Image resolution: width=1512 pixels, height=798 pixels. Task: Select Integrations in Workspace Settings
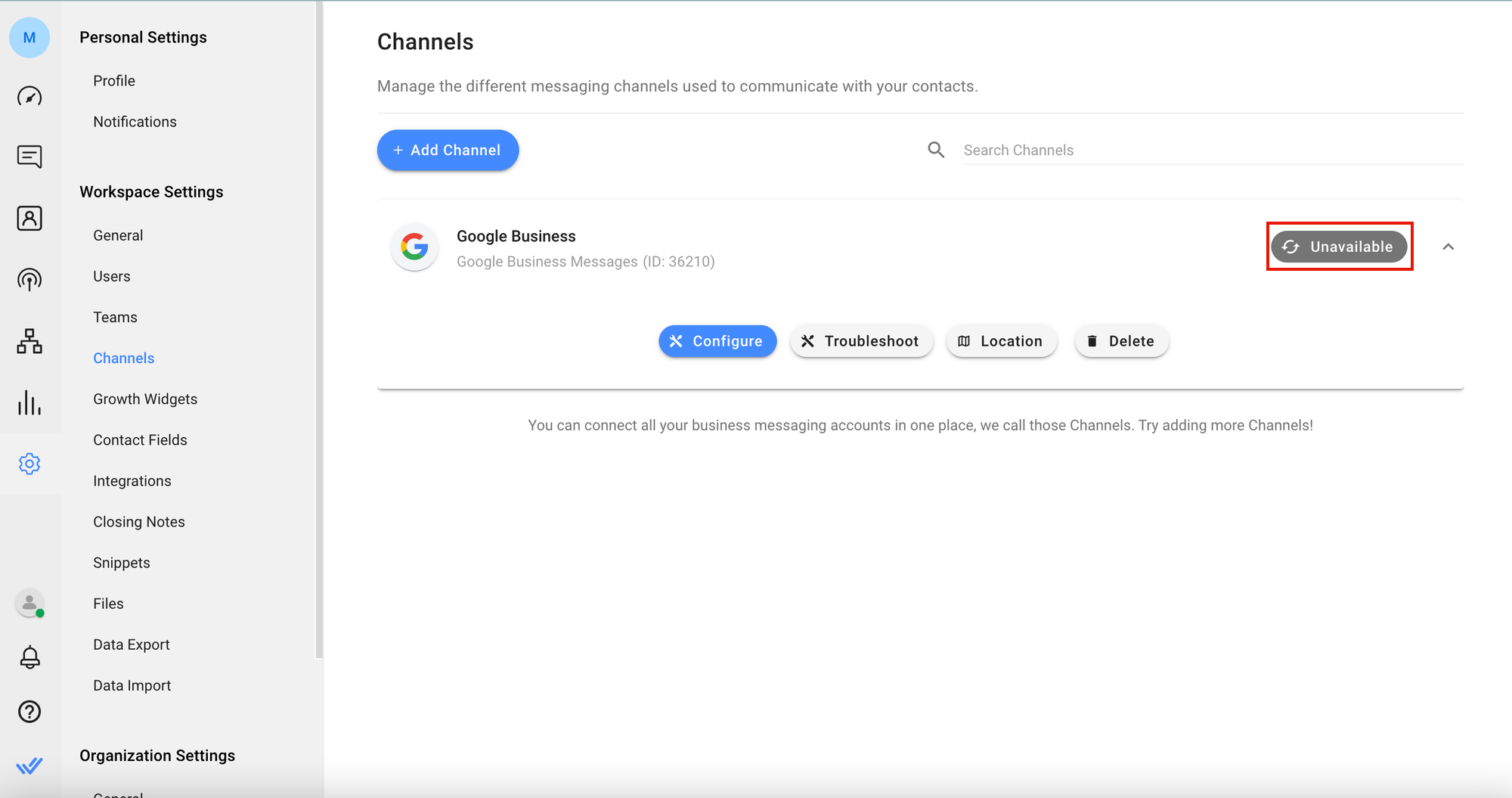click(132, 481)
